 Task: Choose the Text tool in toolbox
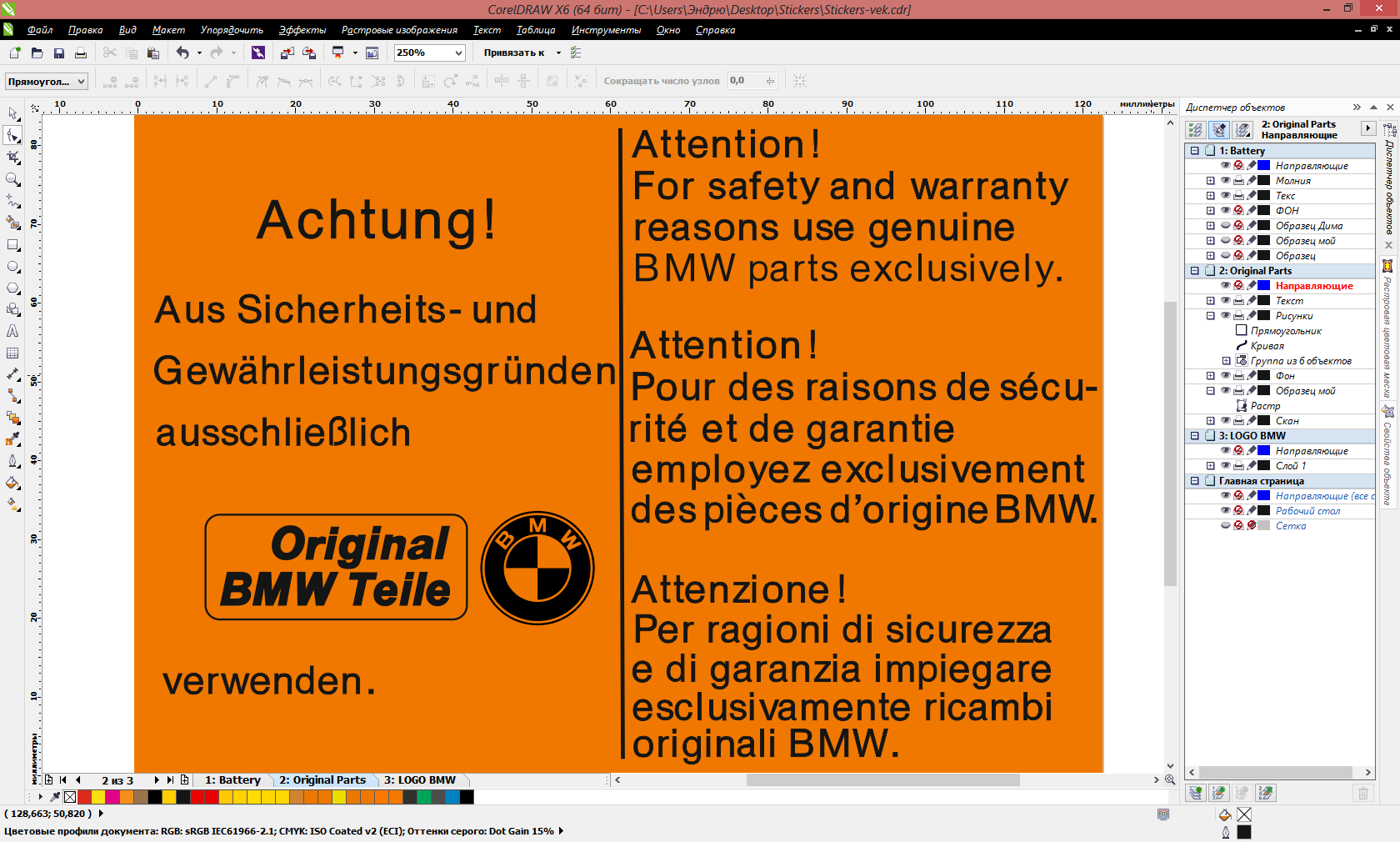coord(12,331)
